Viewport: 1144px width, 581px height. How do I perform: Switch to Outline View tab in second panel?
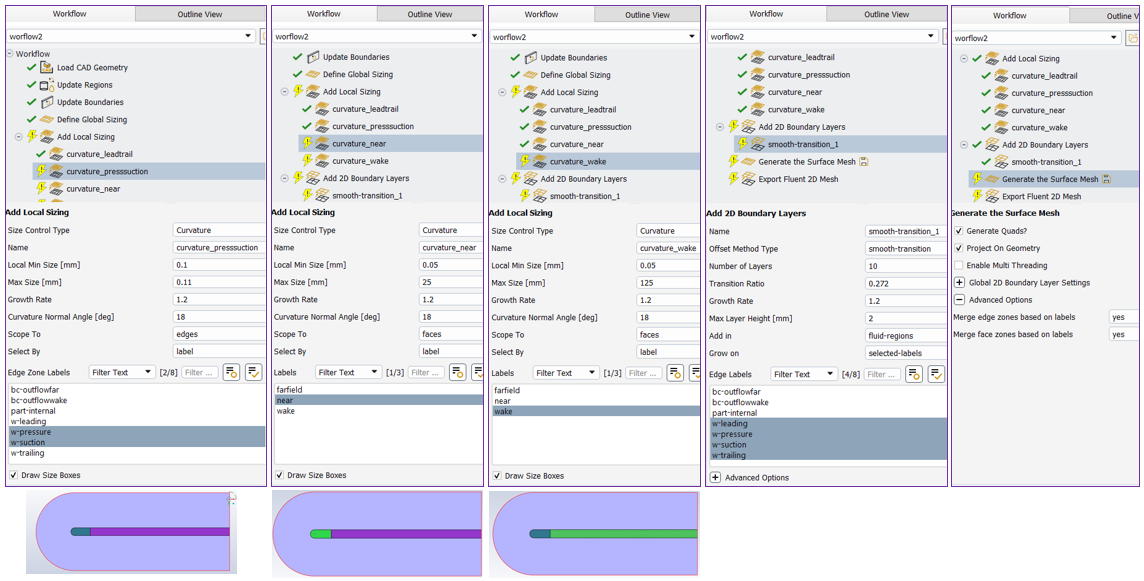tap(430, 15)
